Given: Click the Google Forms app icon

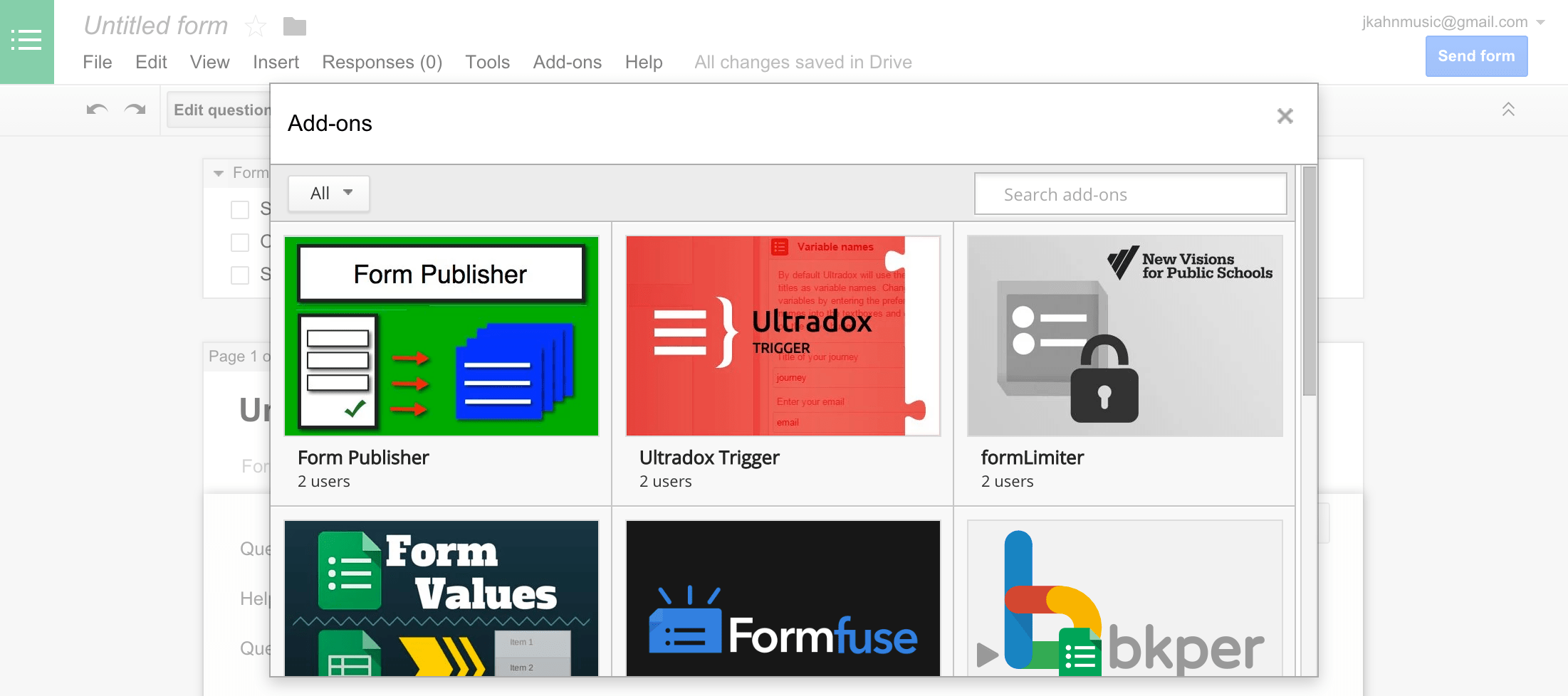Looking at the screenshot, I should (27, 41).
